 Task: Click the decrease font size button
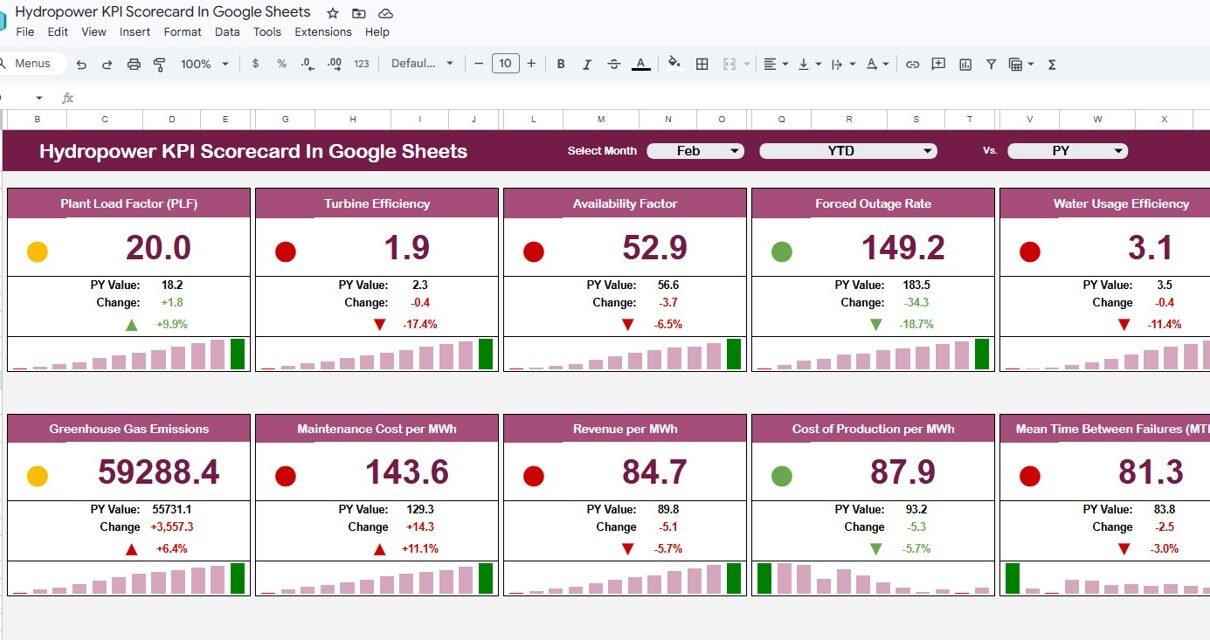coord(479,64)
